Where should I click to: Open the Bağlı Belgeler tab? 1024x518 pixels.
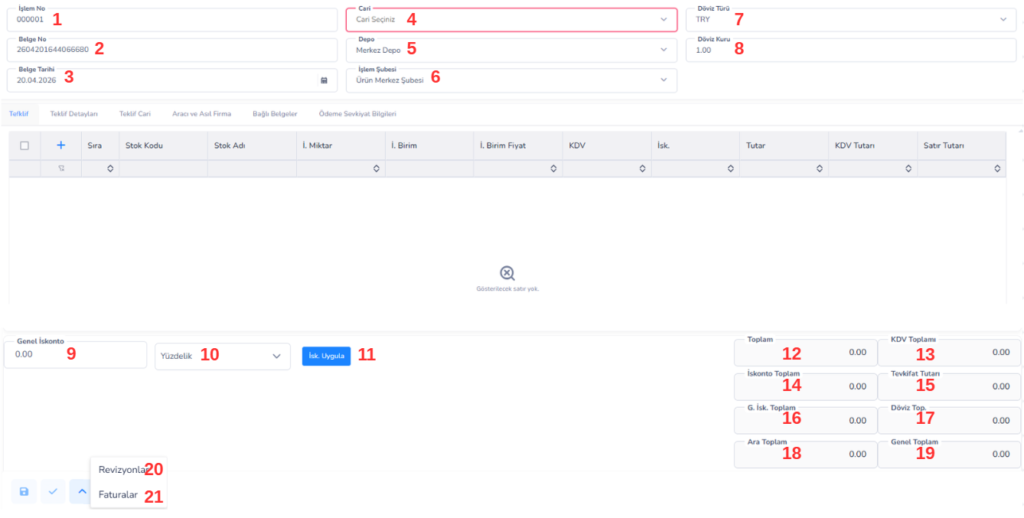(275, 114)
